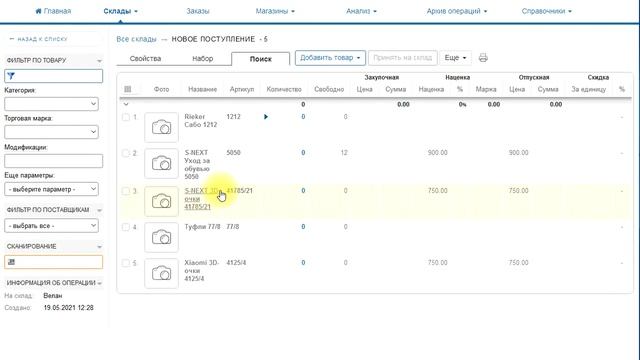Click free stock value 12
This screenshot has height=360, width=640.
coord(344,153)
